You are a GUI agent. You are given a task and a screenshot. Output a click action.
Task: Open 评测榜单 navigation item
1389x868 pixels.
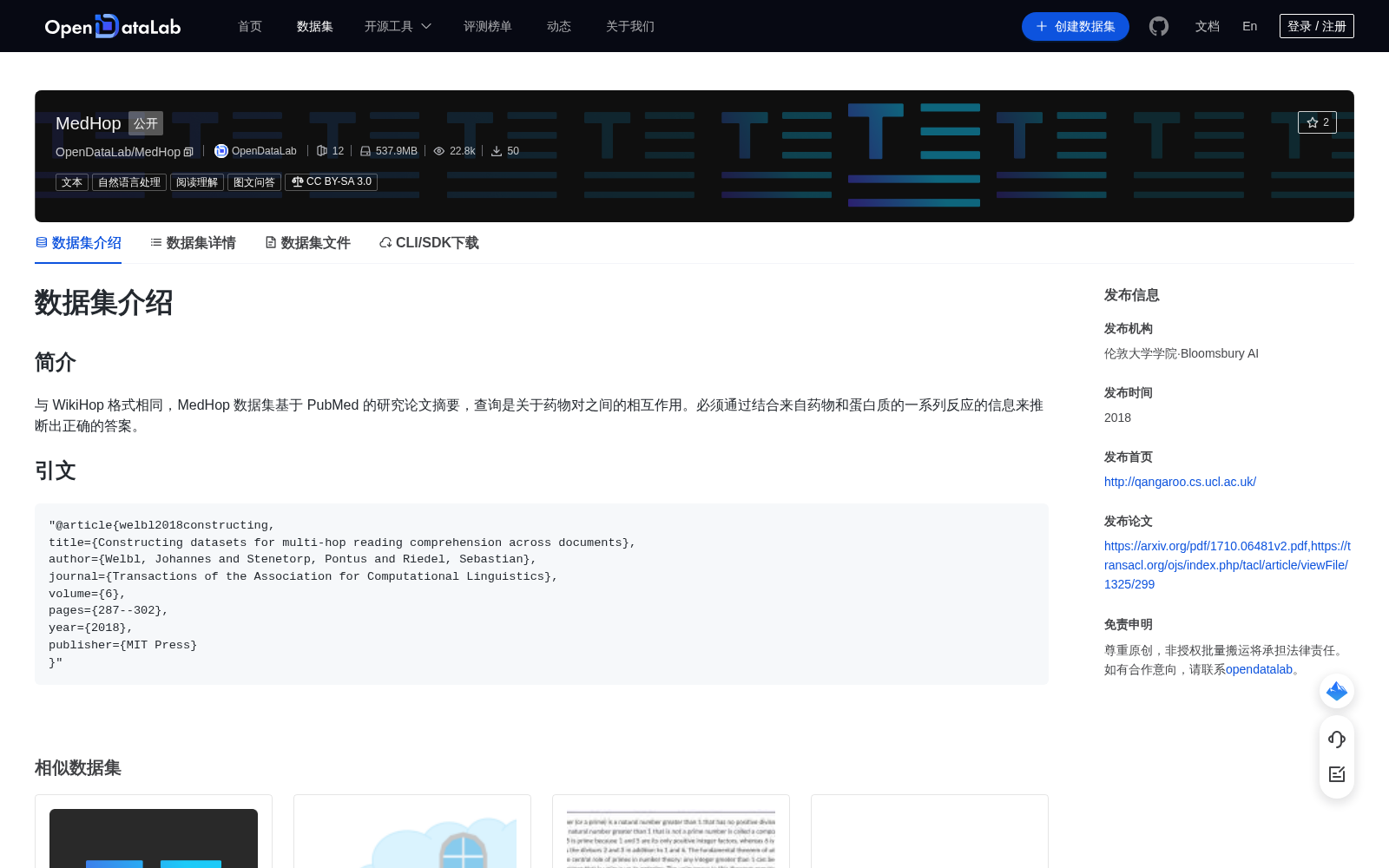pos(488,26)
